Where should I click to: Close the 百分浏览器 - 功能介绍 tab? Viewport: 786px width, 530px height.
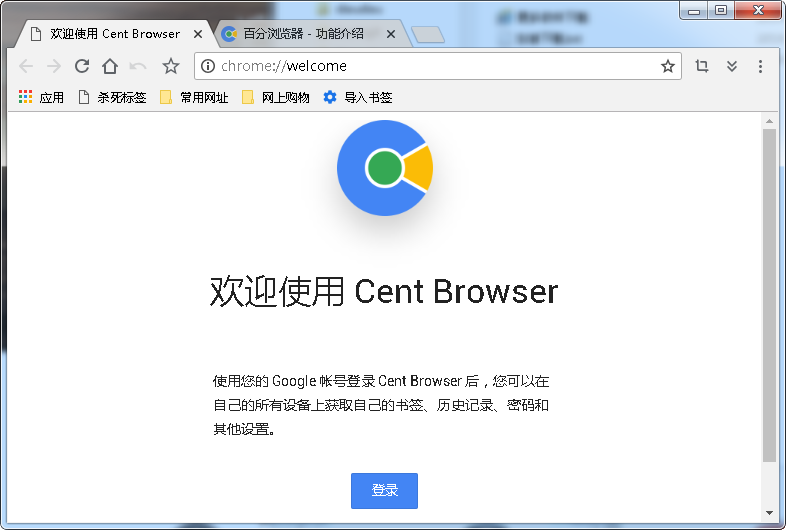coord(391,34)
